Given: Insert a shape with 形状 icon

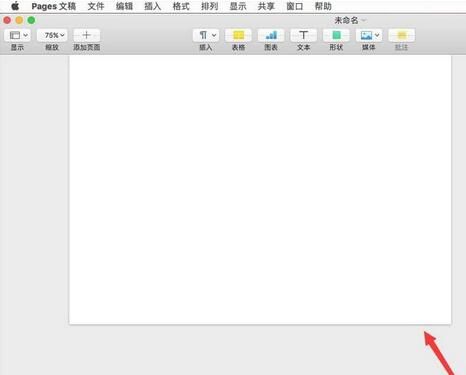Looking at the screenshot, I should [336, 35].
